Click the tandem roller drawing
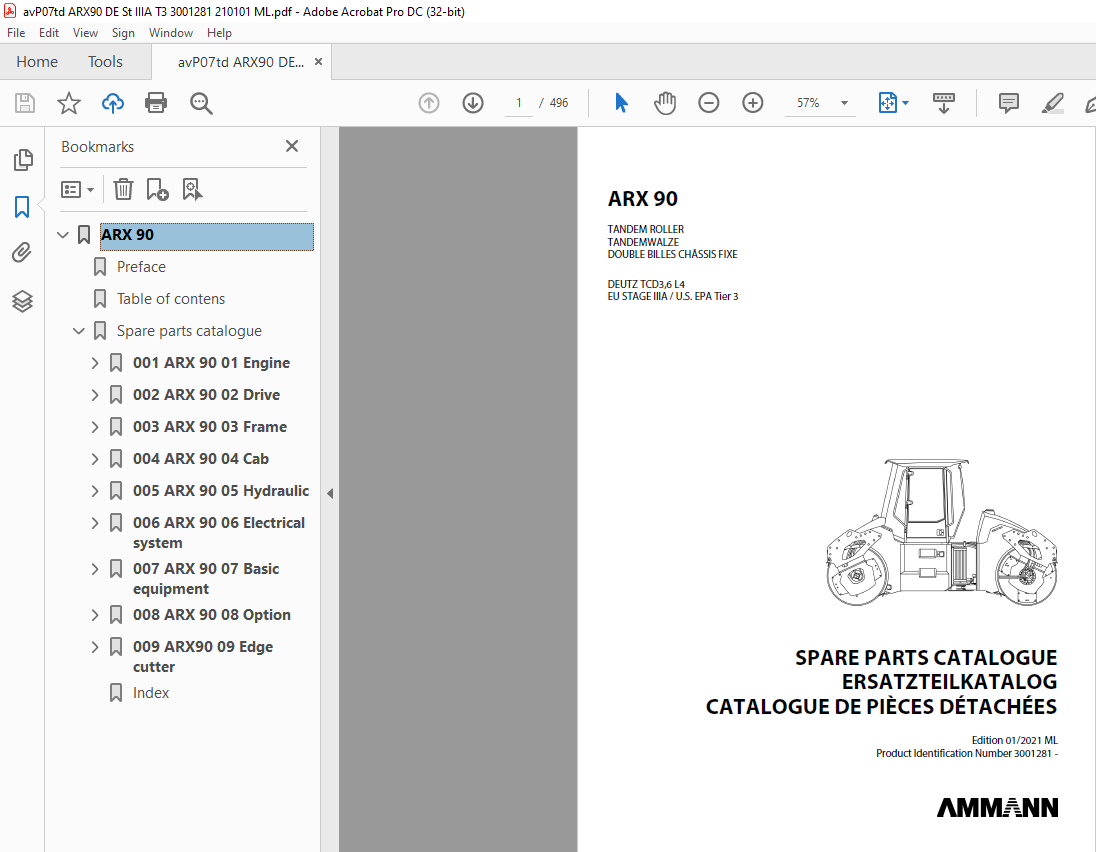 click(x=941, y=532)
